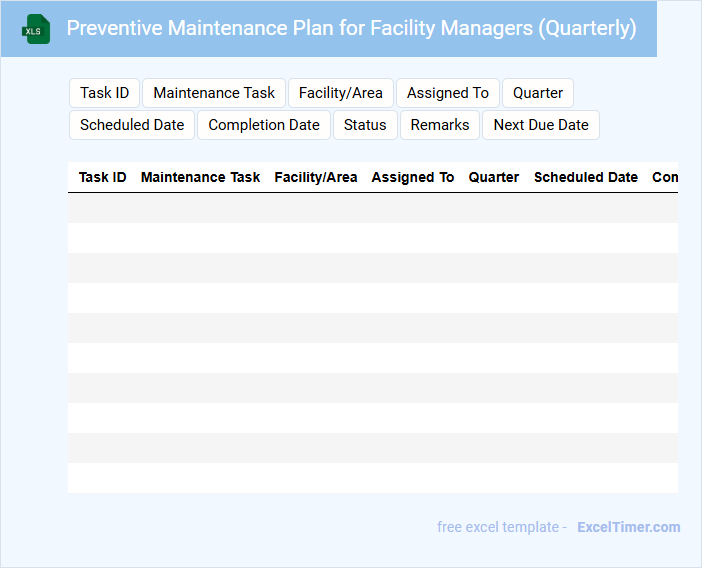The width and height of the screenshot is (702, 568).
Task: Click the Assigned To column header
Action: pos(413,177)
